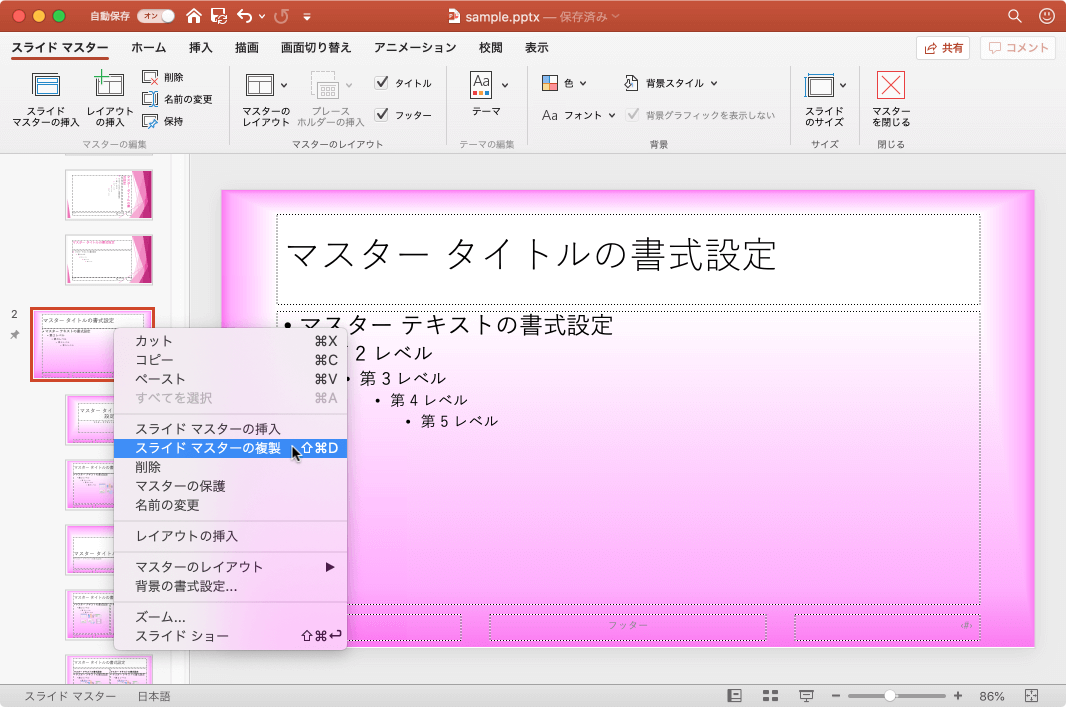Click the Insert Layout icon
1066x707 pixels.
[109, 86]
